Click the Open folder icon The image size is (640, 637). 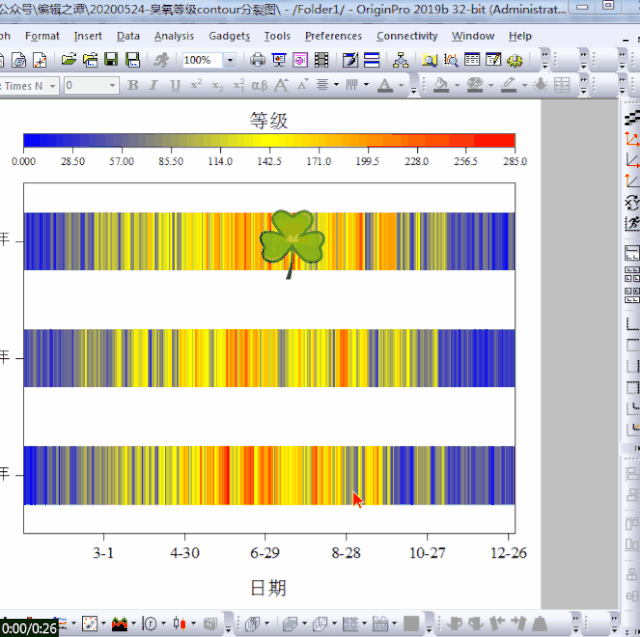click(x=69, y=61)
